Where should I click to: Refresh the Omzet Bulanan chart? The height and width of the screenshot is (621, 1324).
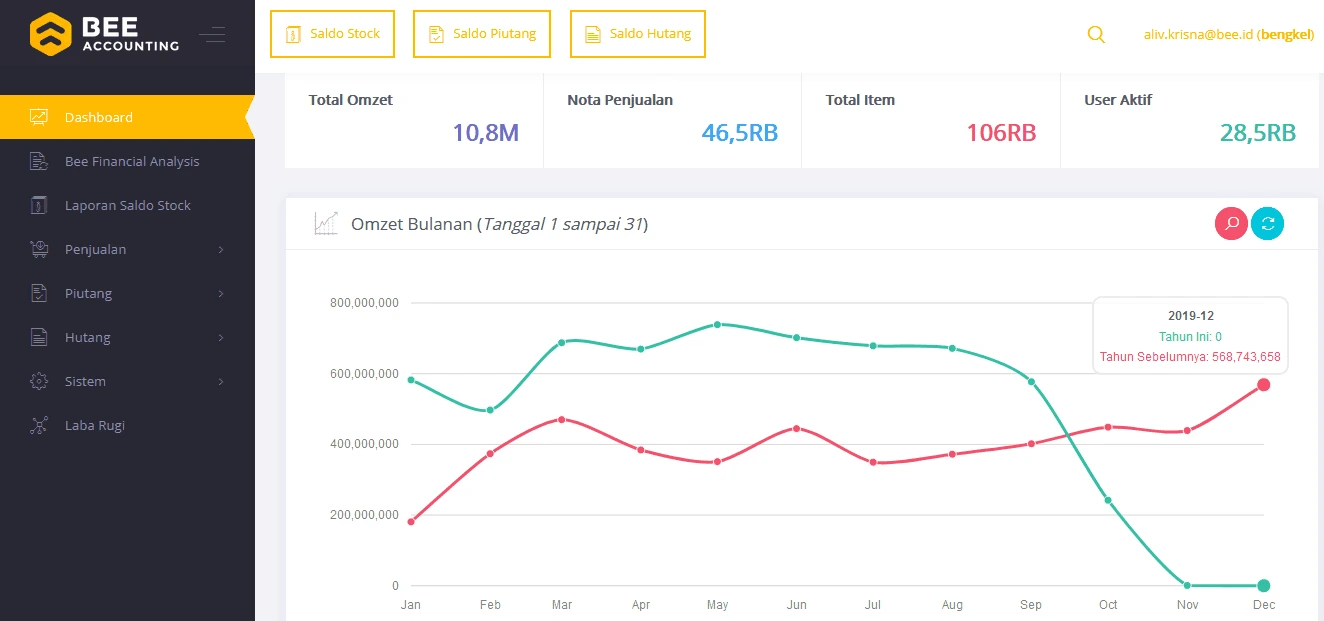click(1267, 223)
